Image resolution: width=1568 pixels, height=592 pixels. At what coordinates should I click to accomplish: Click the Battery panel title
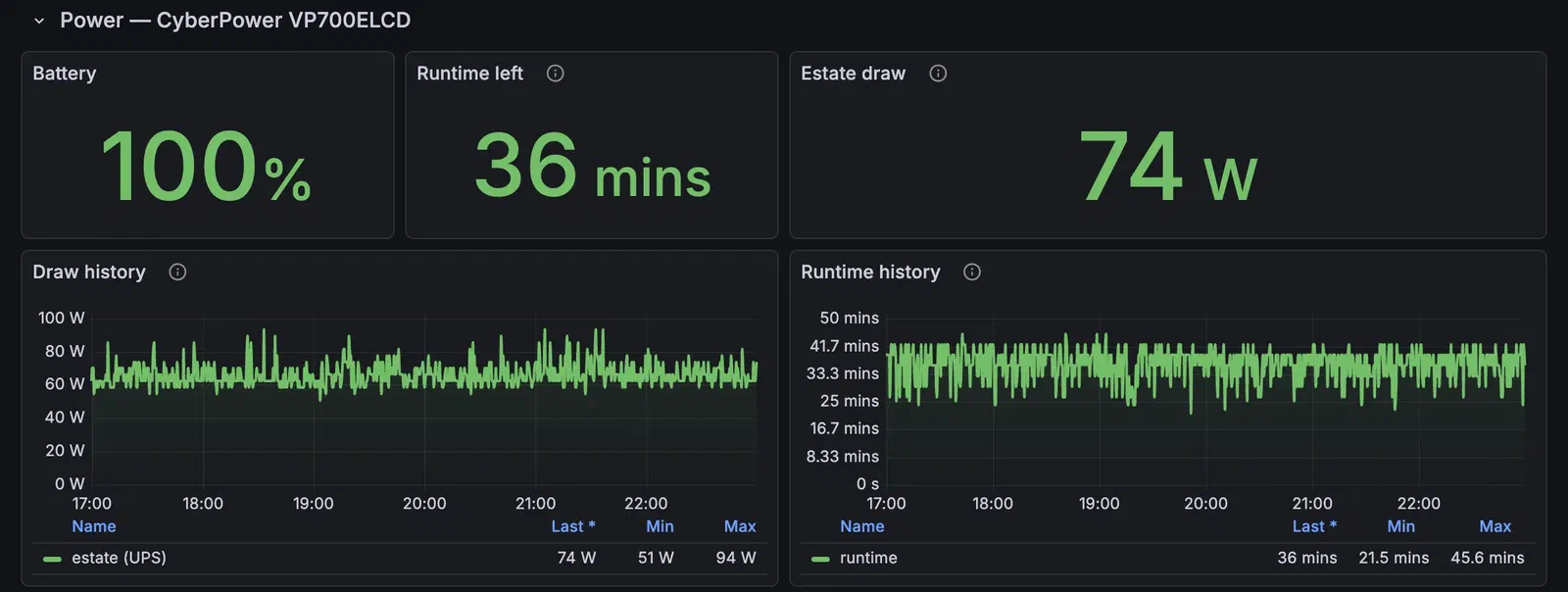(x=65, y=74)
